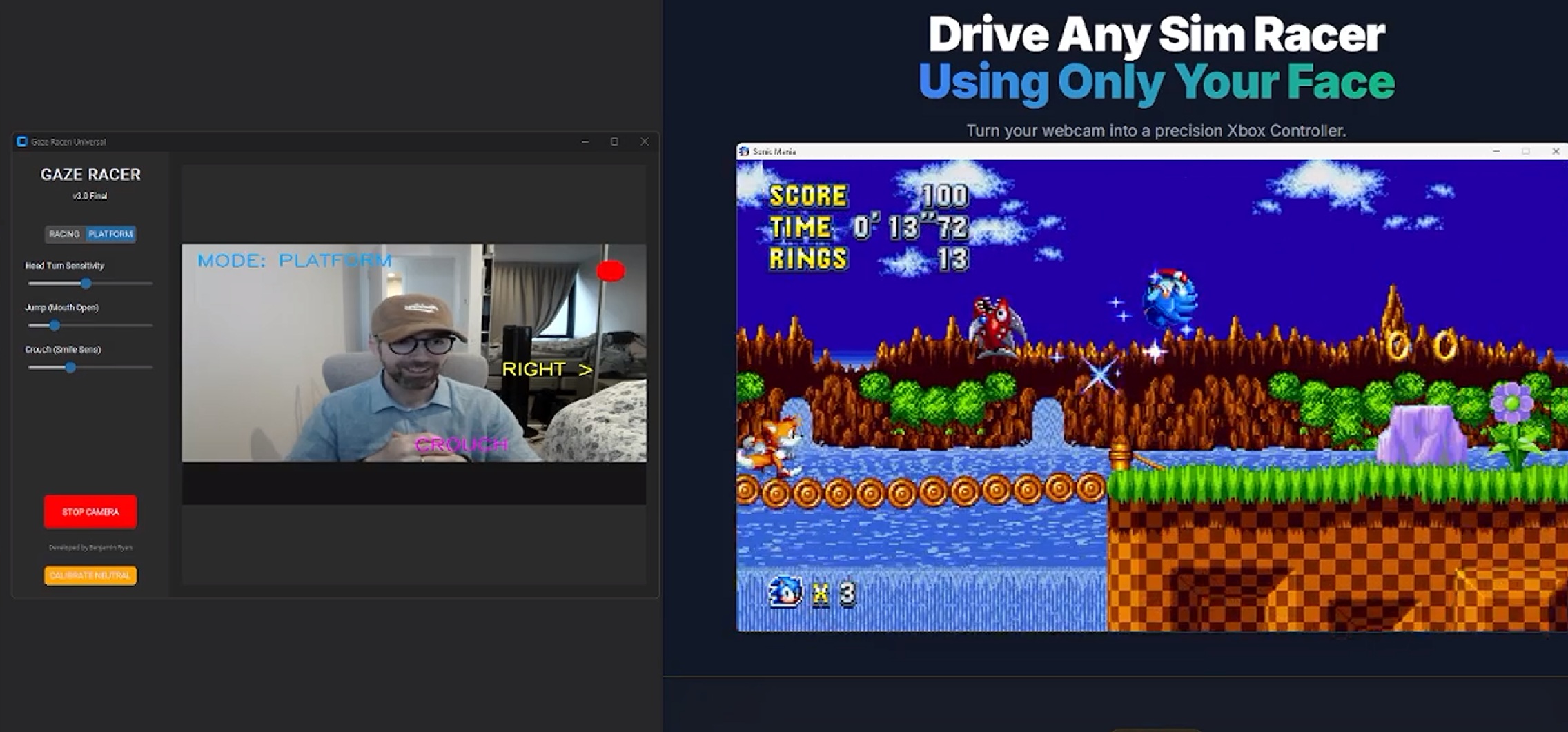1568x732 pixels.
Task: Click the 'Sonic Mania' window title text
Action: (x=774, y=152)
